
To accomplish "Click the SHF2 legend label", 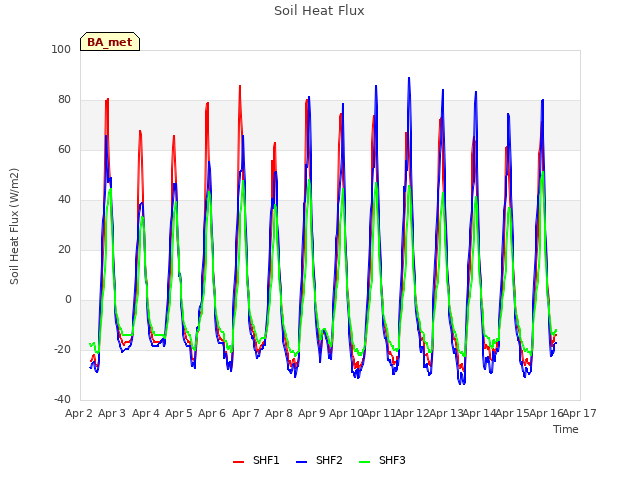I will [329, 460].
